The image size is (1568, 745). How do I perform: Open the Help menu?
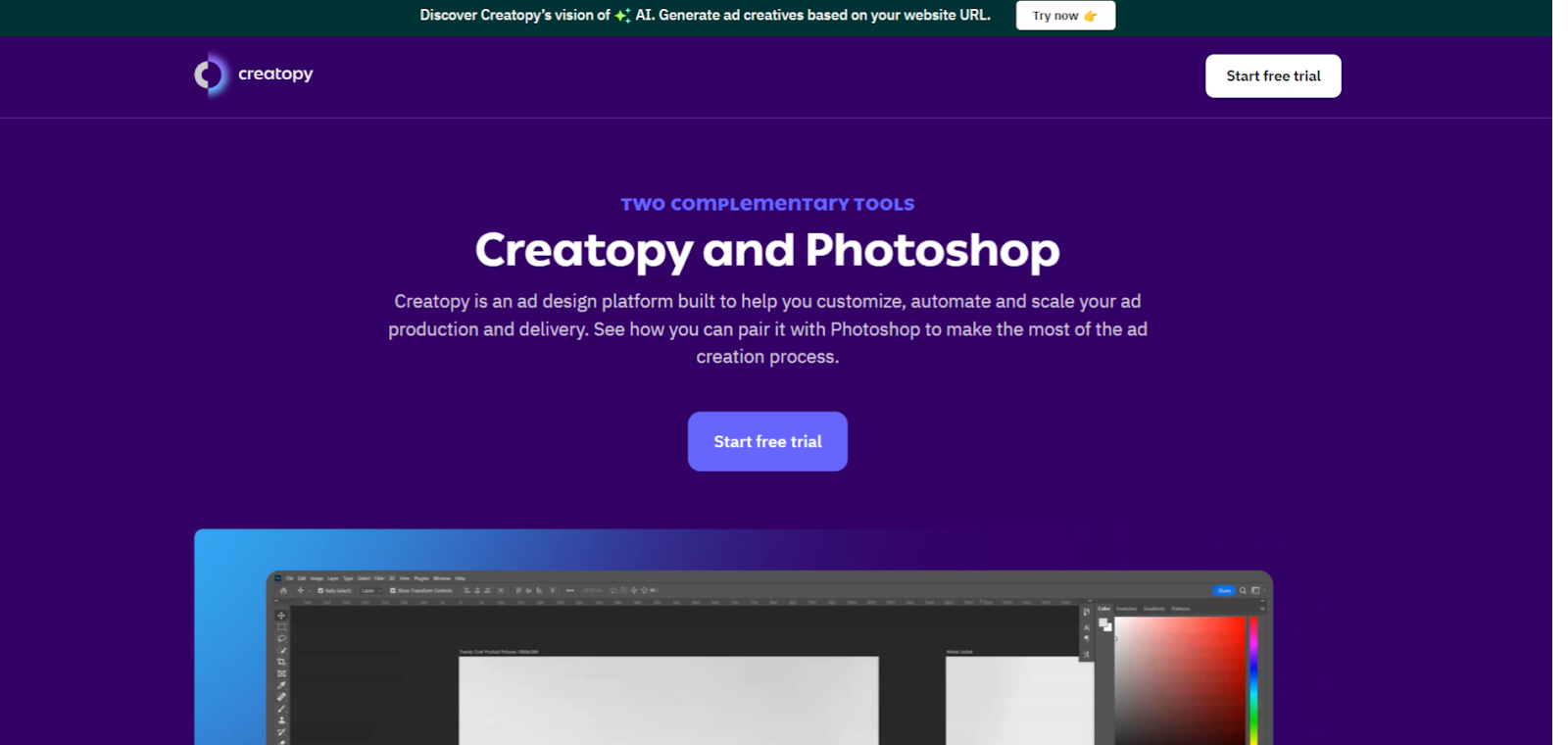coord(460,578)
